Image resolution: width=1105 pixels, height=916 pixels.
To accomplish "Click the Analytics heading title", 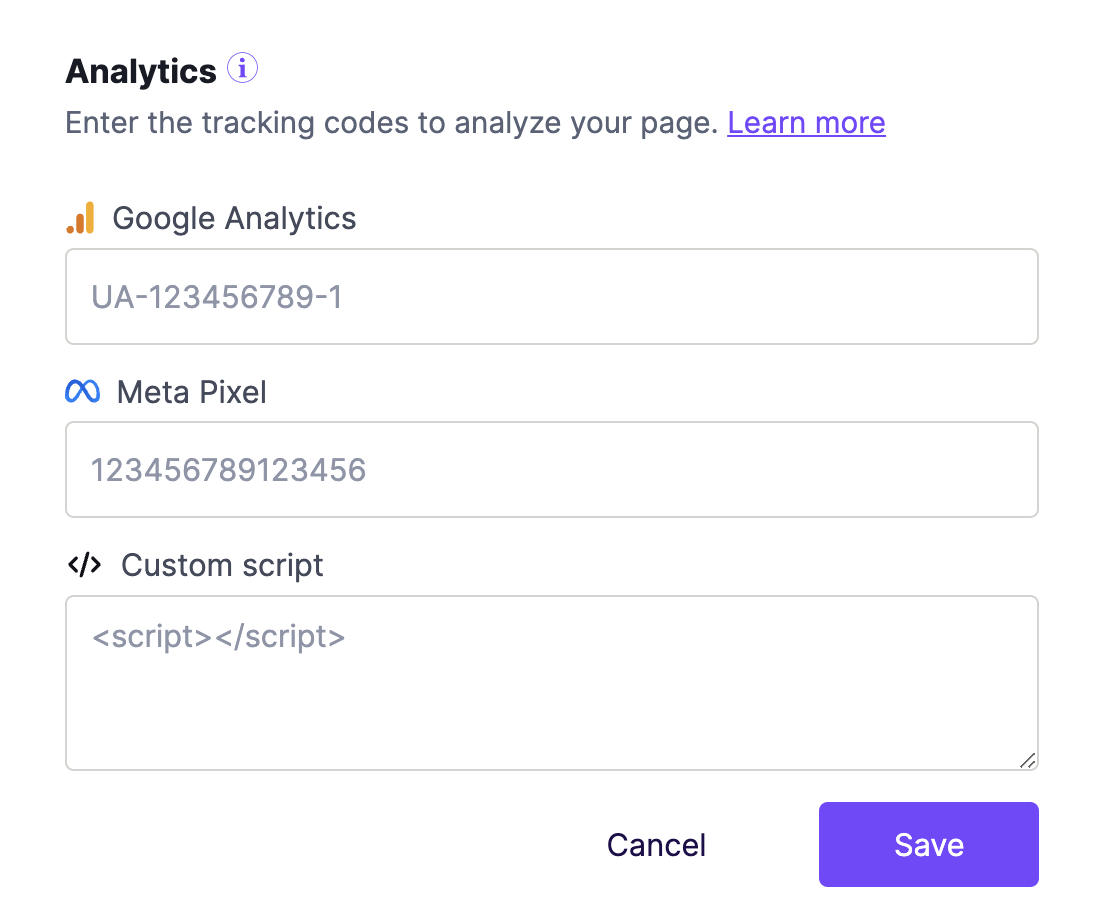I will pyautogui.click(x=141, y=71).
